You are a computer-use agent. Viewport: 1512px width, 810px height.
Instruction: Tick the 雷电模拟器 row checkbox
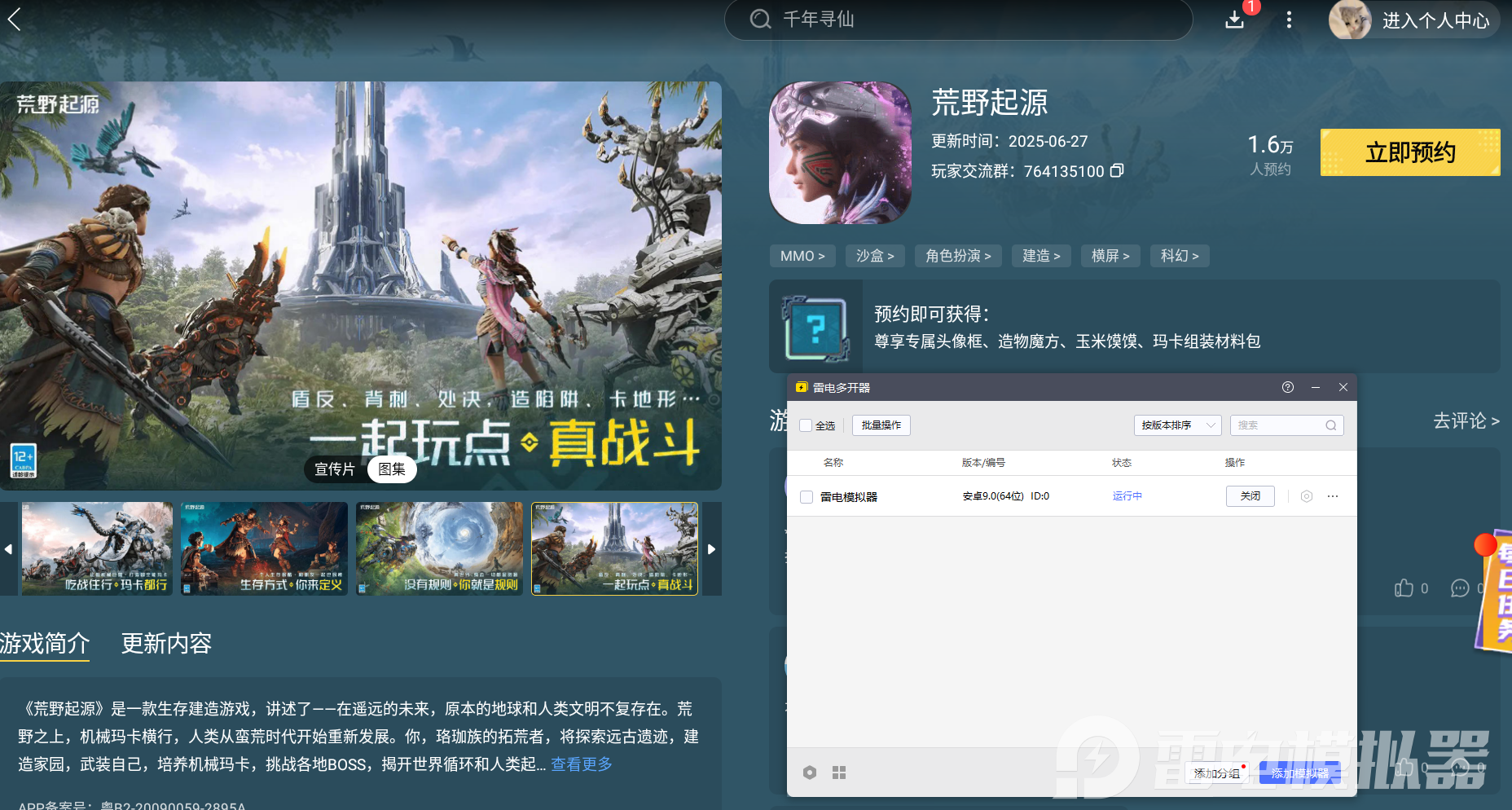(x=807, y=497)
